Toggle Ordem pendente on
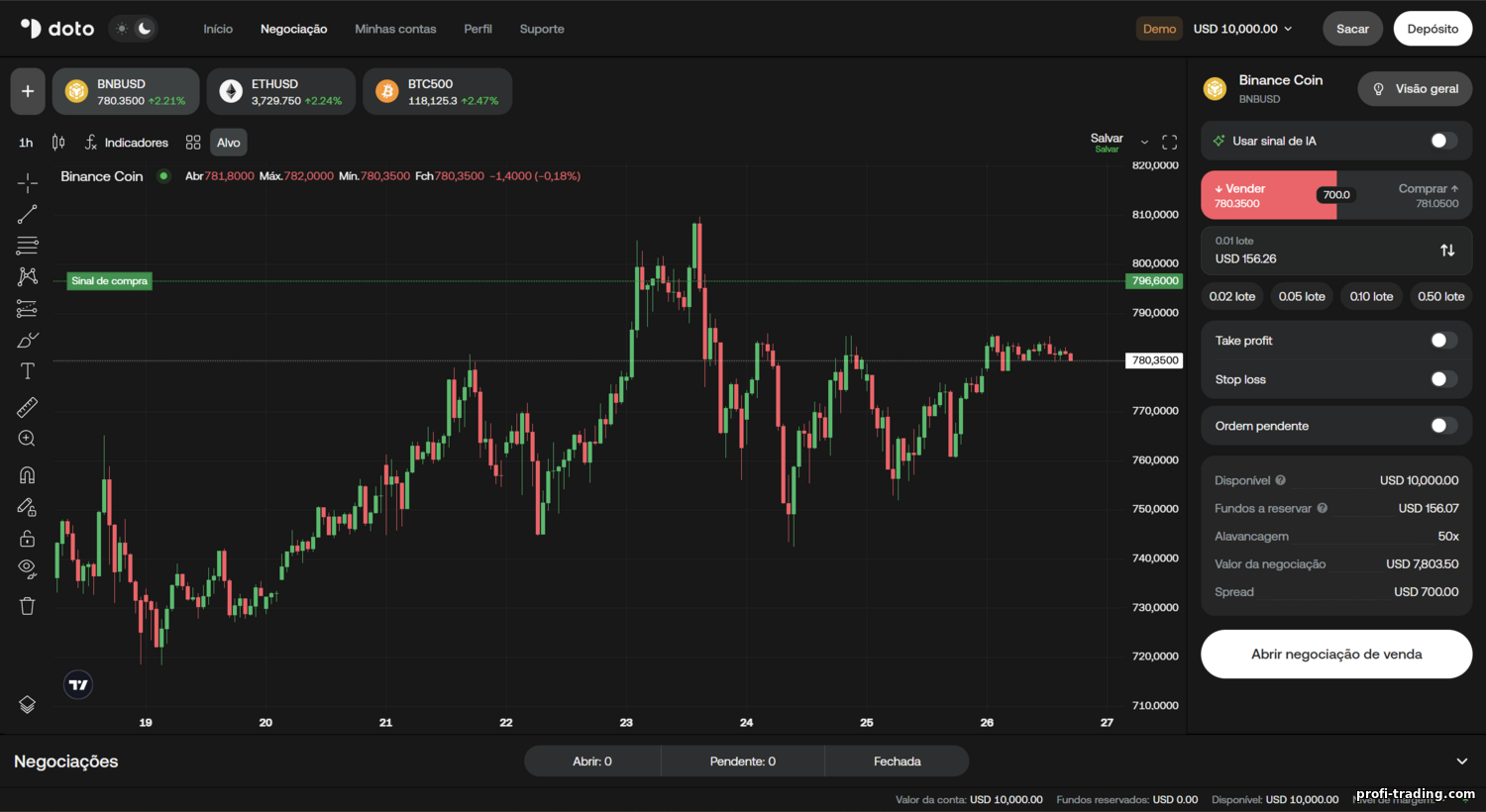 (x=1443, y=426)
